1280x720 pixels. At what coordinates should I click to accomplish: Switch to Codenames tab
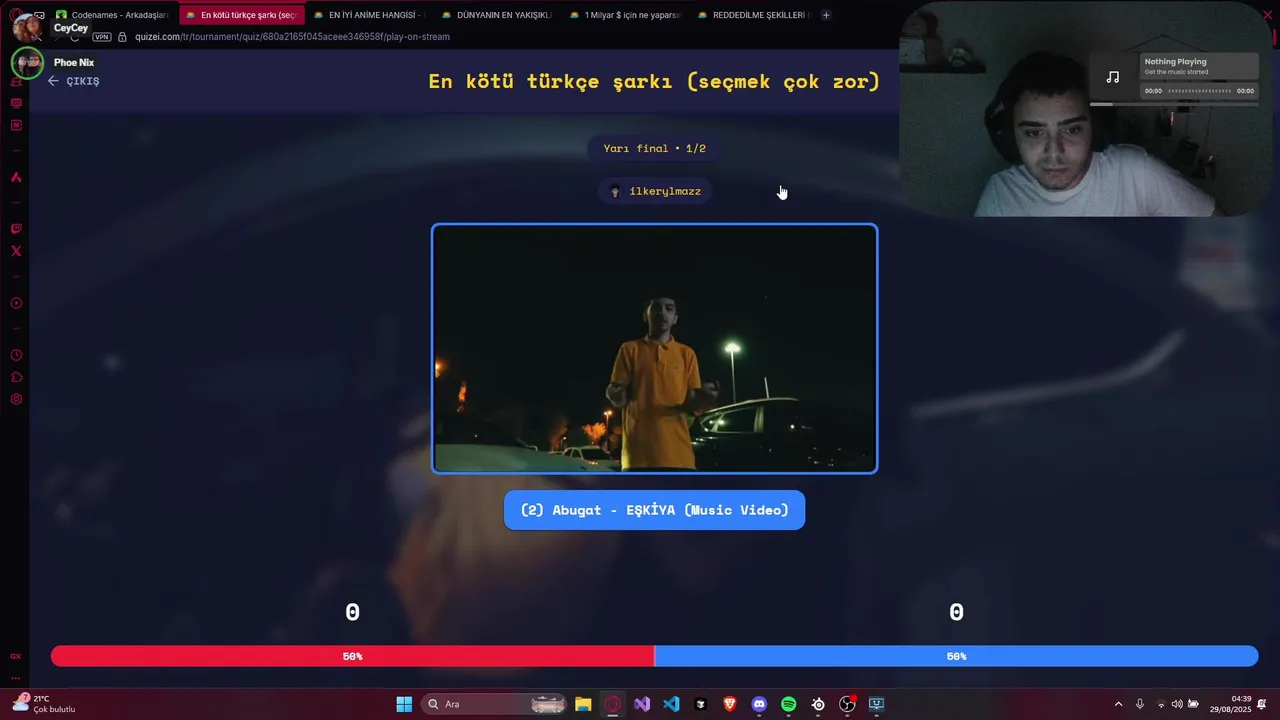pos(112,15)
